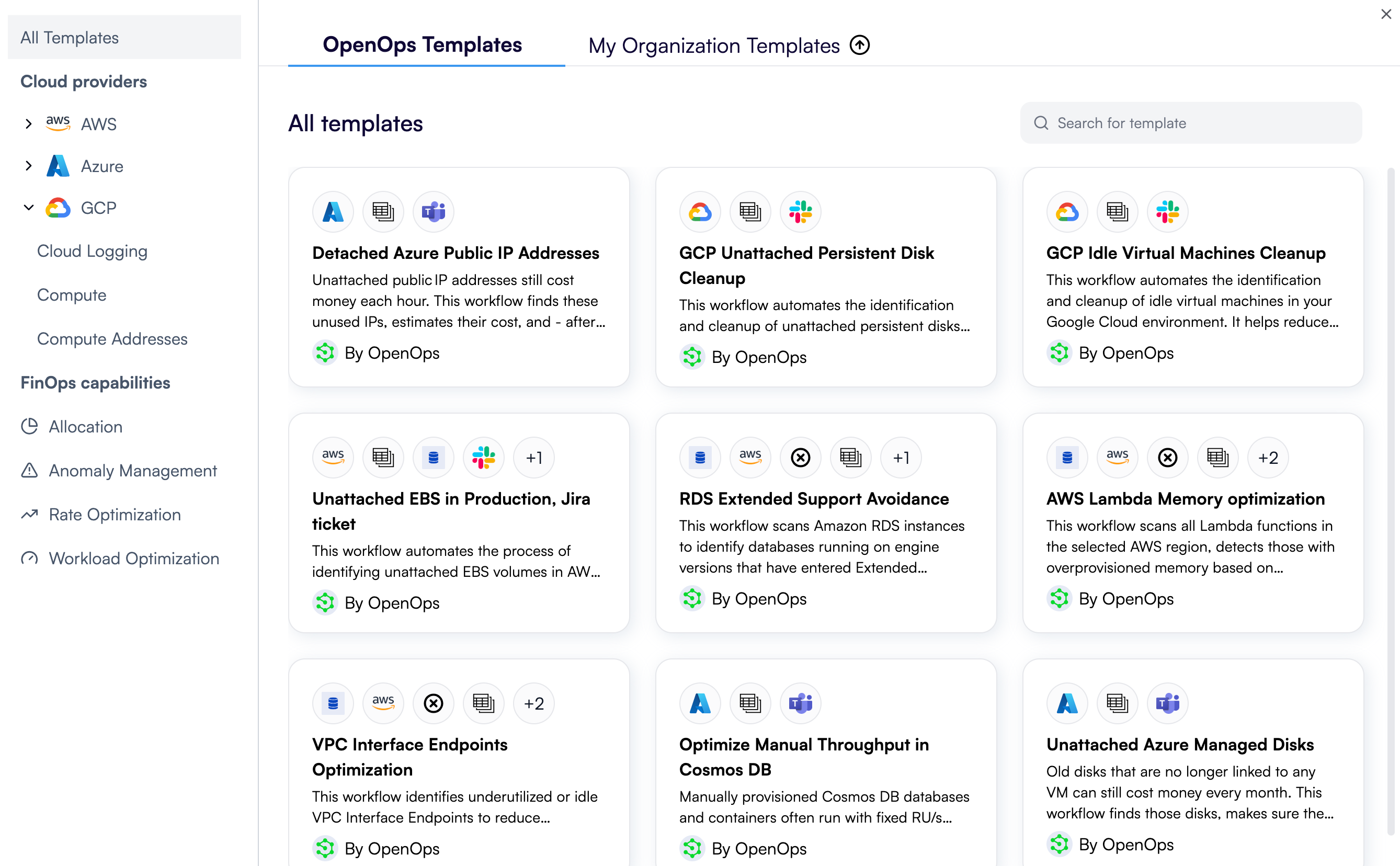Viewport: 1400px width, 866px height.
Task: Click the database icon on AWS Lambda Memory optimization card
Action: tap(1066, 457)
